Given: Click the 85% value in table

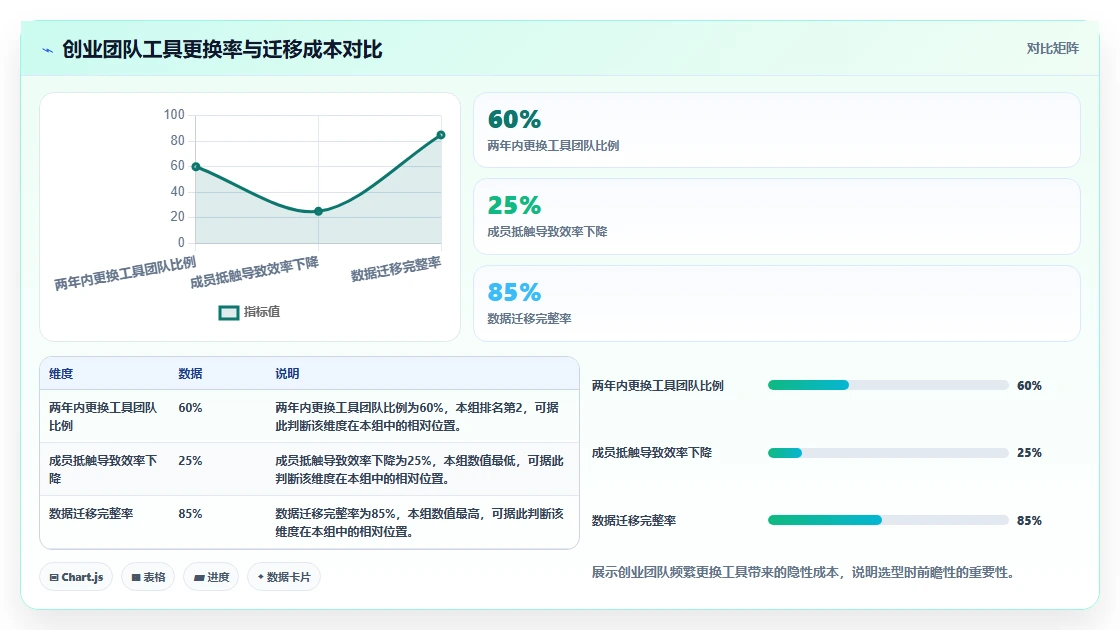Looking at the screenshot, I should point(190,514).
